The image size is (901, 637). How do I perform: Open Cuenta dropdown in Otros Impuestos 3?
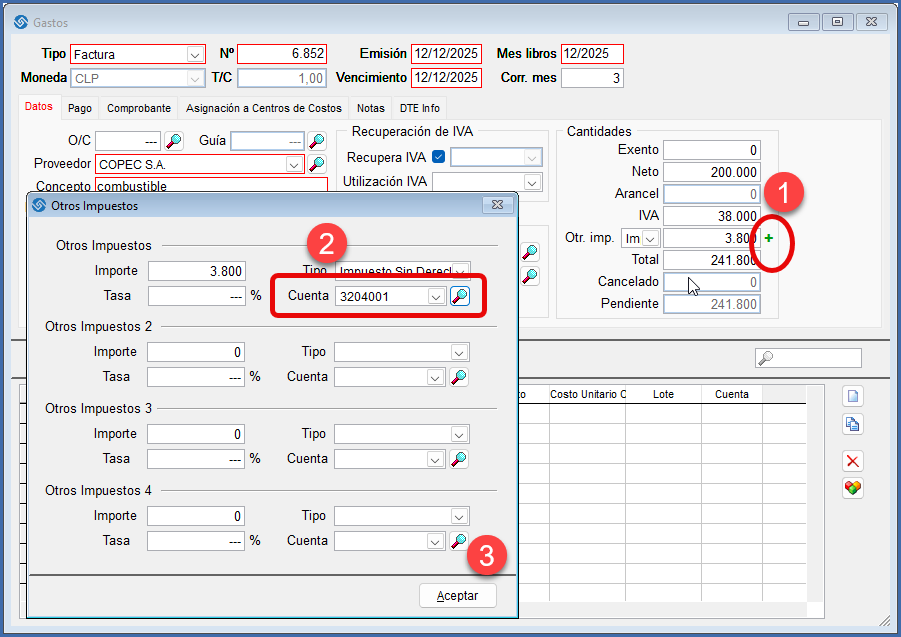(x=435, y=460)
